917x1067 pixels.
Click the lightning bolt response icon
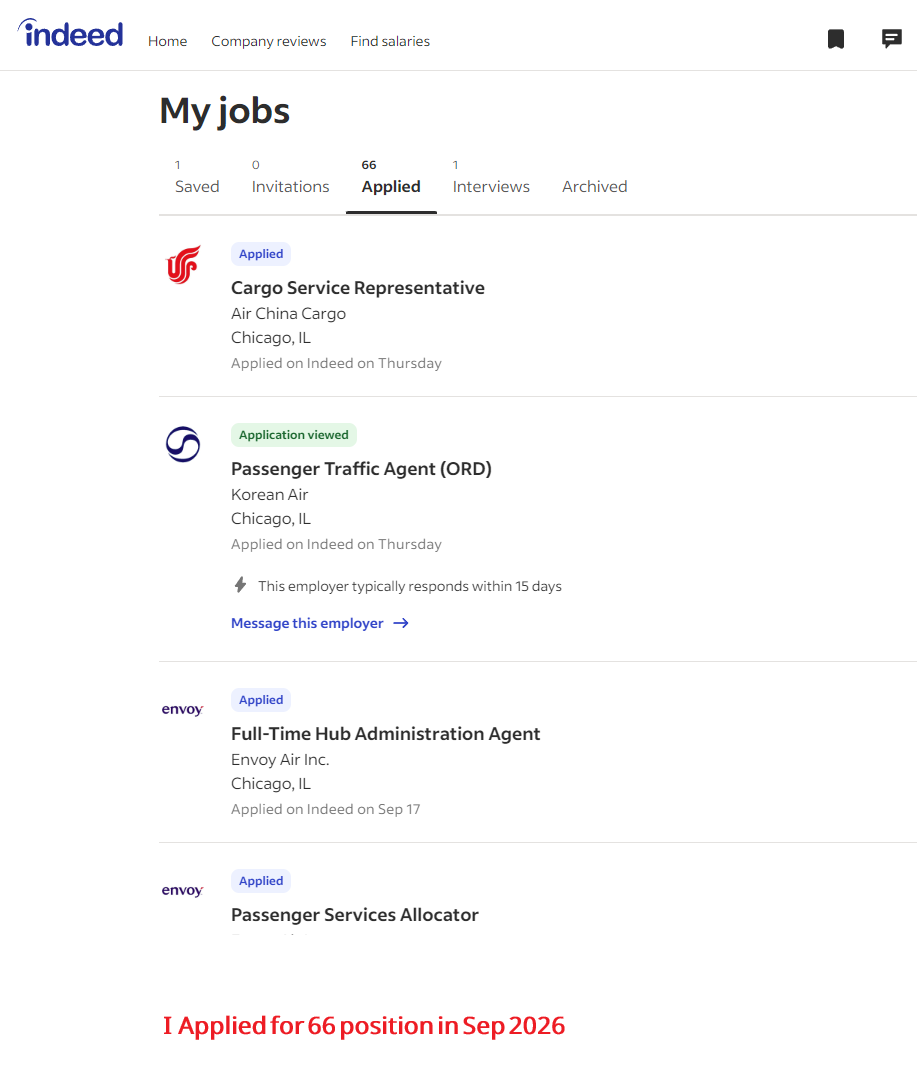tap(240, 585)
